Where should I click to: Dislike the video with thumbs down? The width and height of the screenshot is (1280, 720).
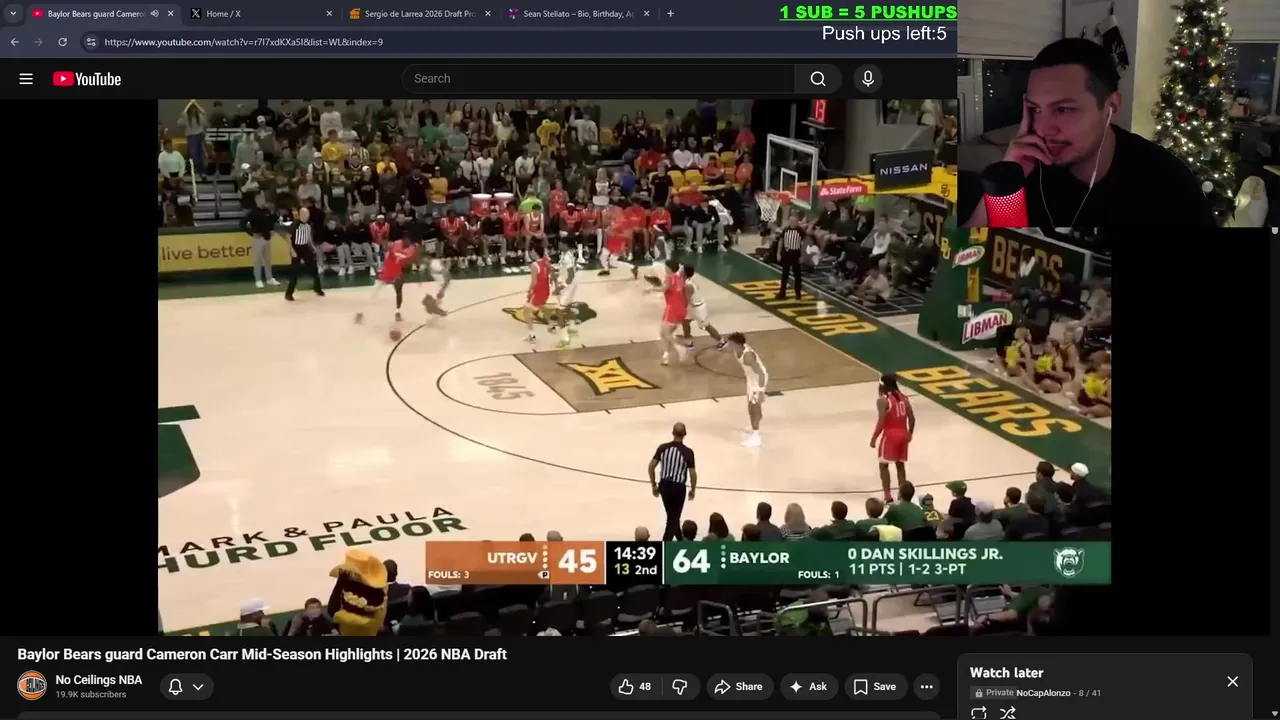click(x=680, y=686)
